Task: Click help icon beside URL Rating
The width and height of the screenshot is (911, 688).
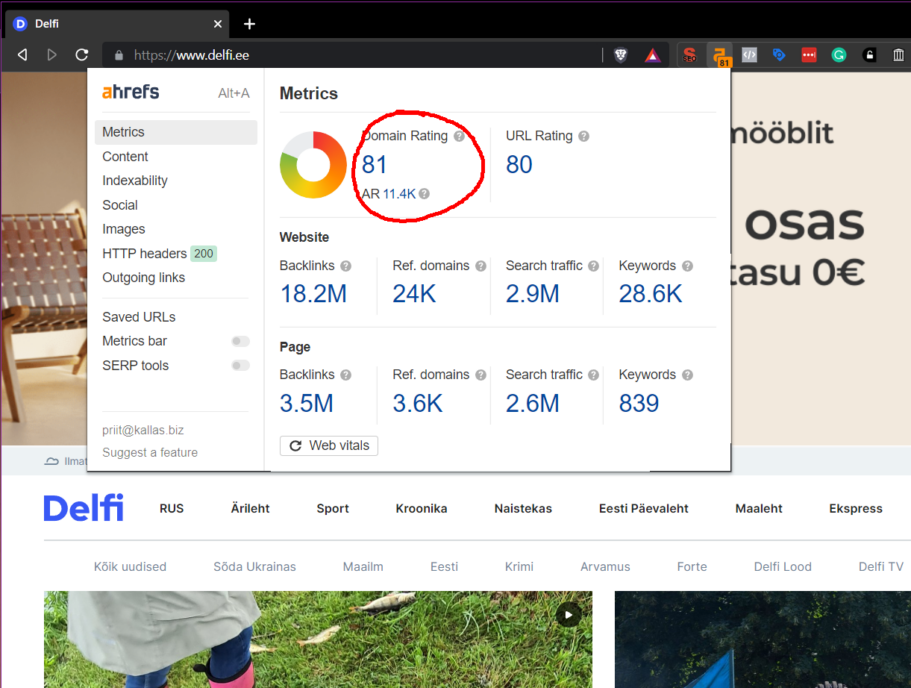Action: (584, 136)
